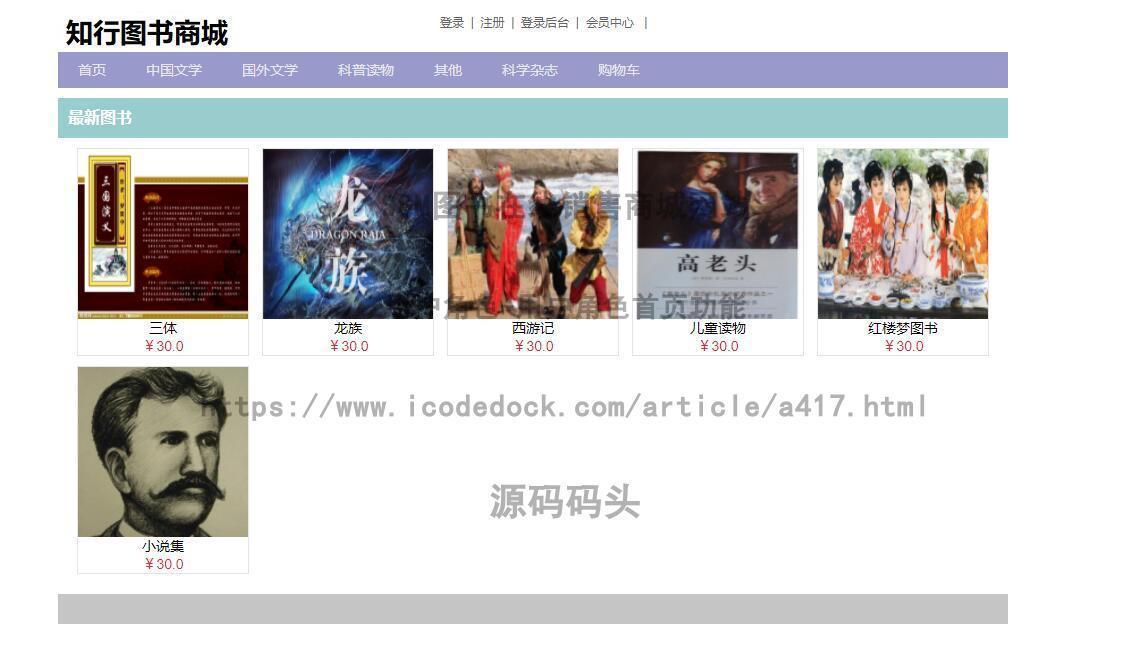The image size is (1131, 652).
Task: View the 购物车 shopping cart
Action: [618, 70]
